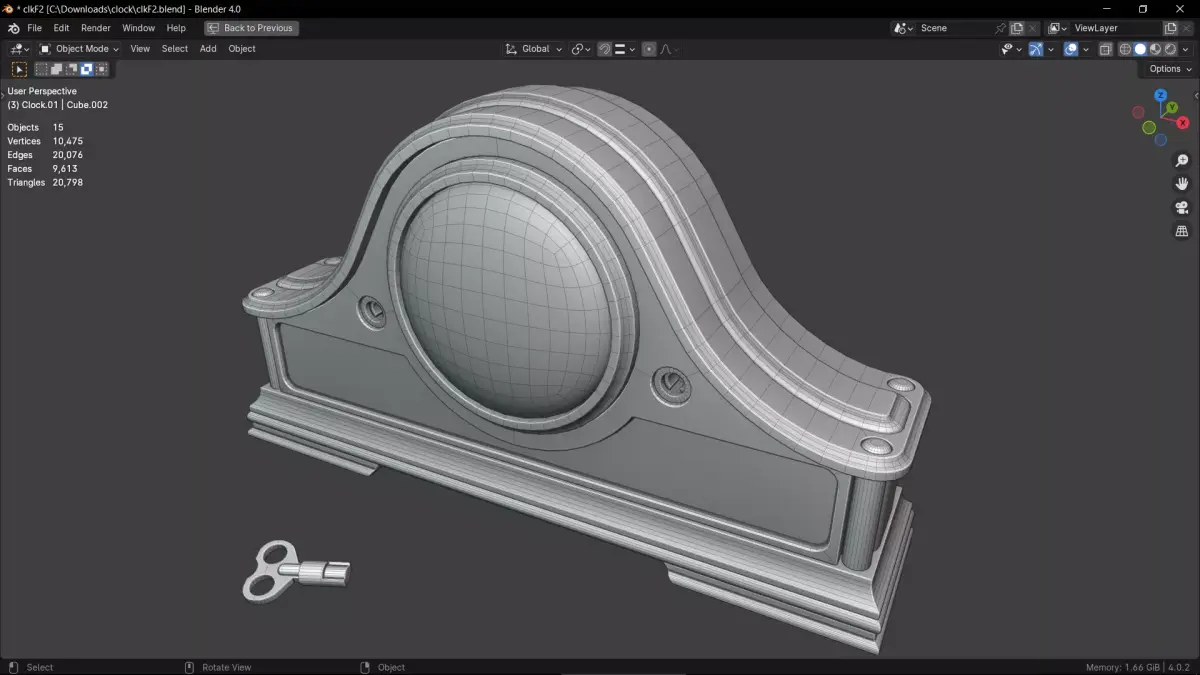
Task: Open the gizmos options dropdown arrow
Action: tap(1050, 49)
